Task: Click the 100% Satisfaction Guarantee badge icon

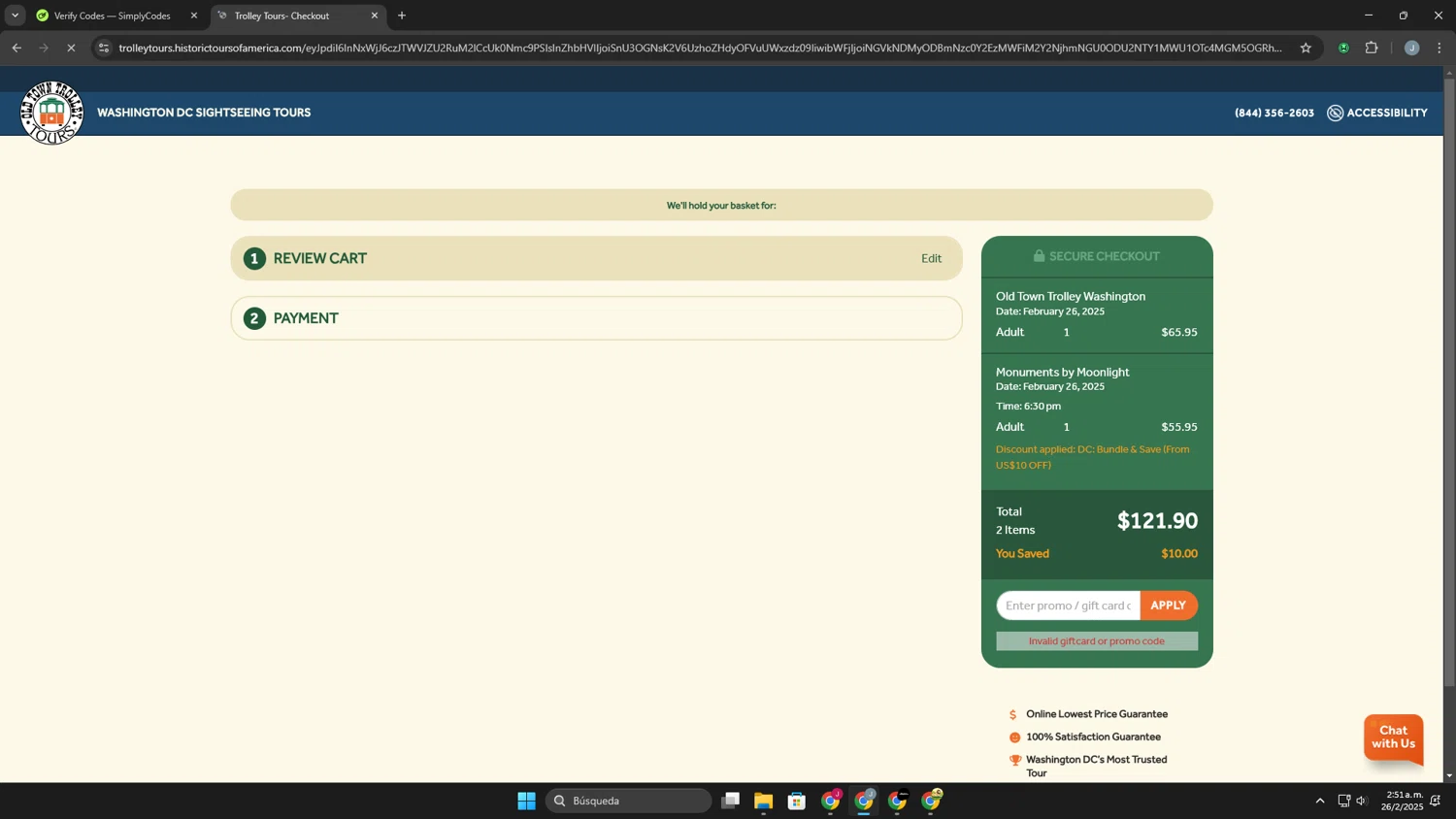Action: click(x=1014, y=737)
